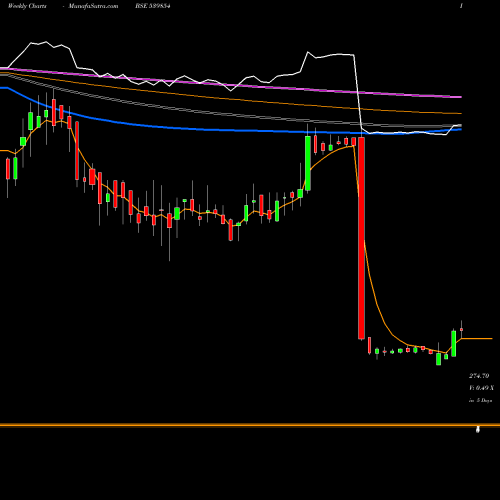500x500 pixels.
Task: Click the tallest green candlestick
Action: point(308,163)
